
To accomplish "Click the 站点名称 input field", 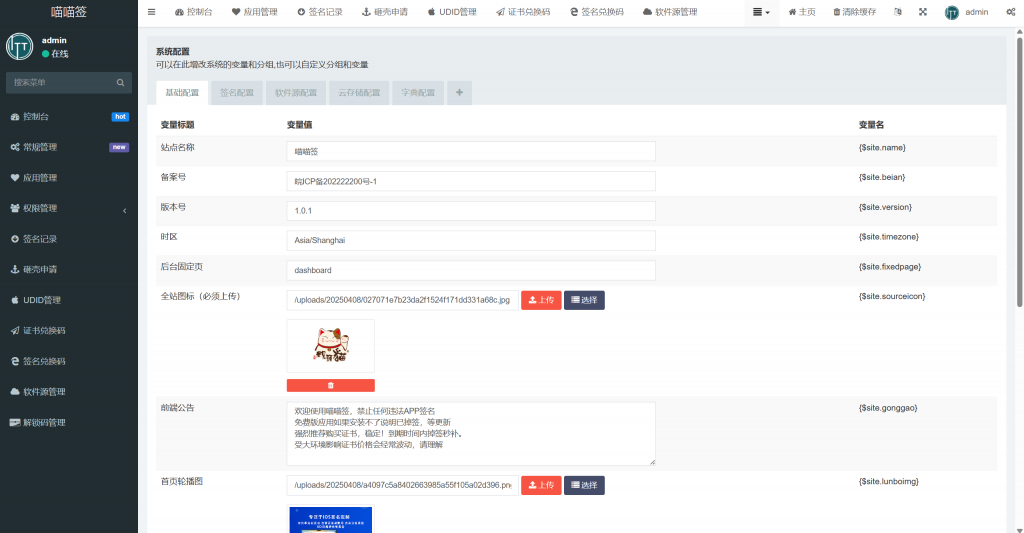I will click(x=470, y=151).
